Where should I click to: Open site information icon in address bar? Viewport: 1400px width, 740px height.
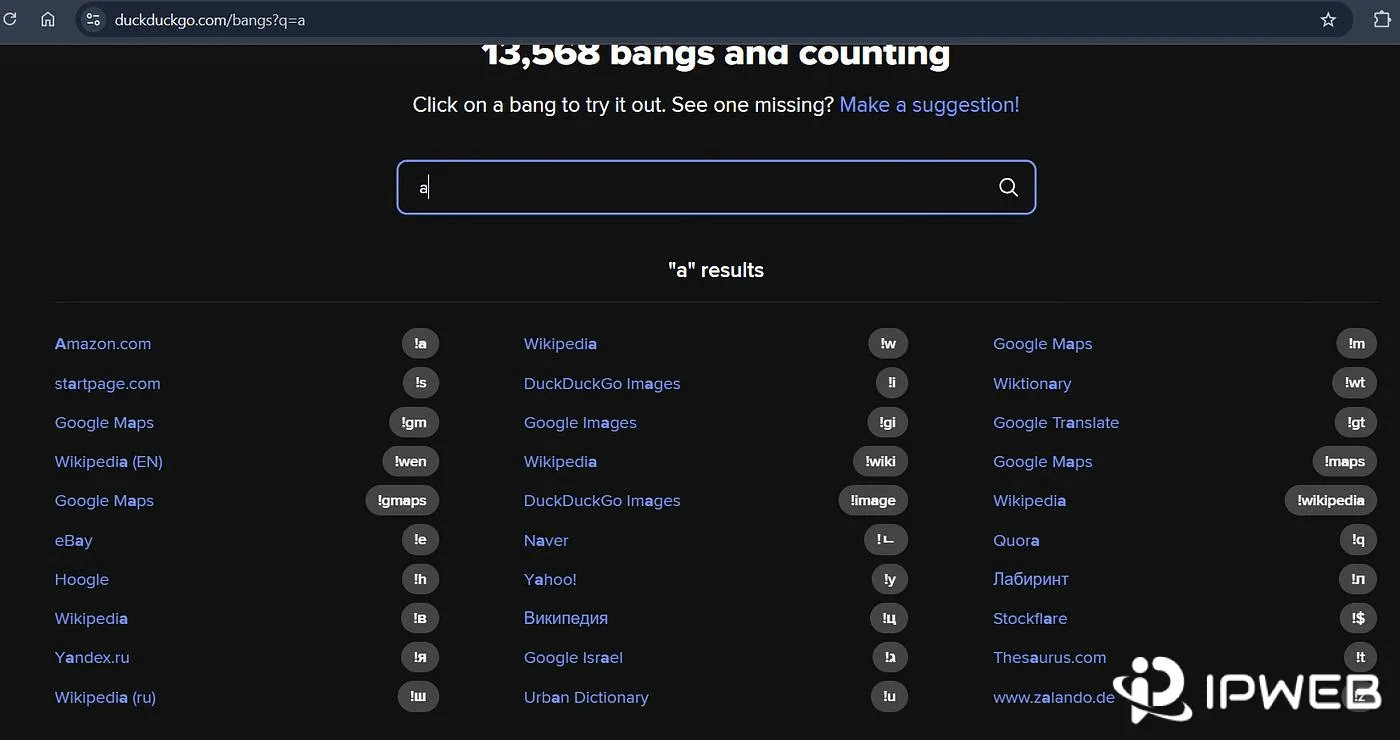(93, 19)
